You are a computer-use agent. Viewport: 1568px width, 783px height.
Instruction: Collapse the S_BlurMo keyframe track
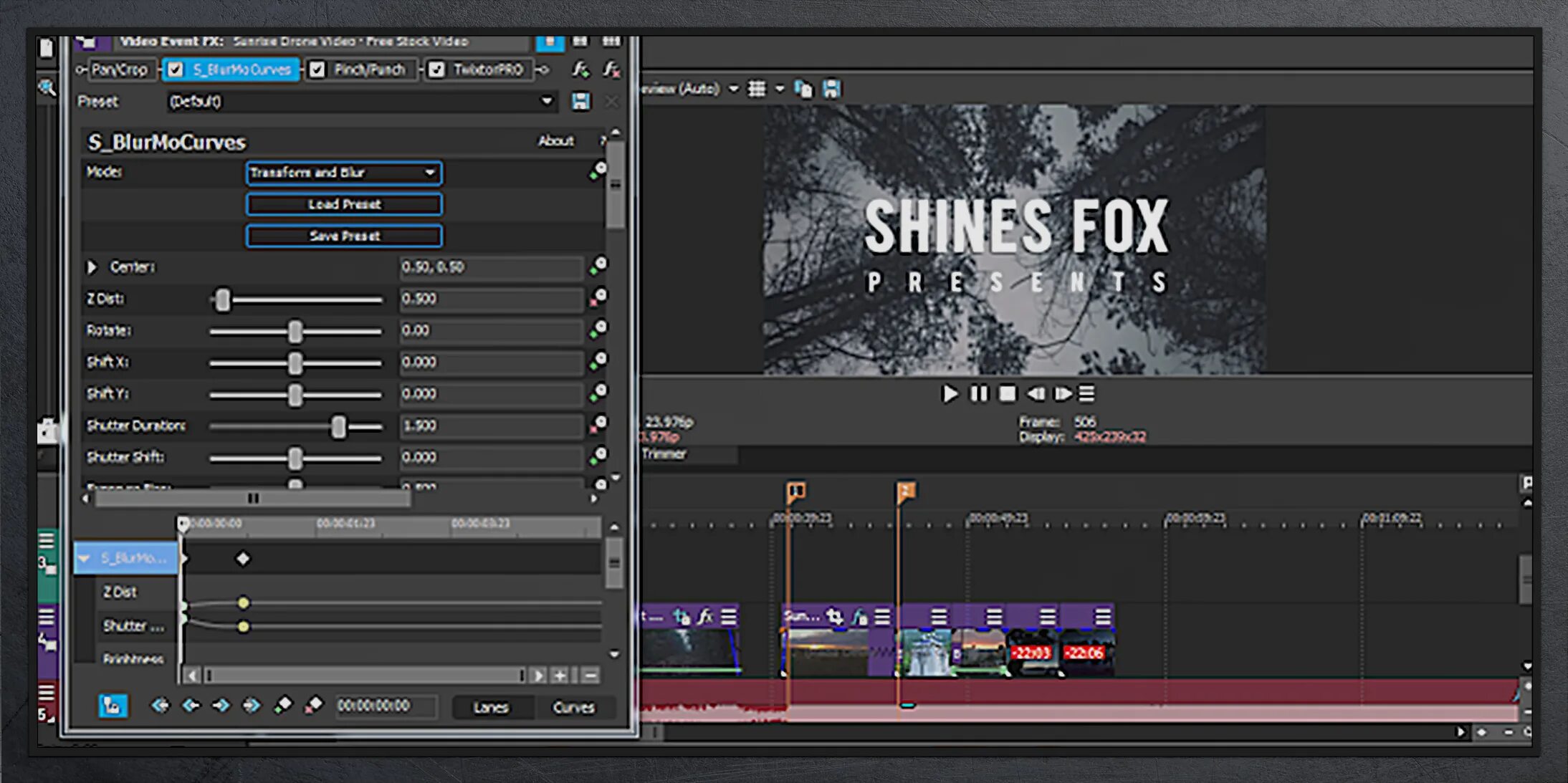[85, 558]
